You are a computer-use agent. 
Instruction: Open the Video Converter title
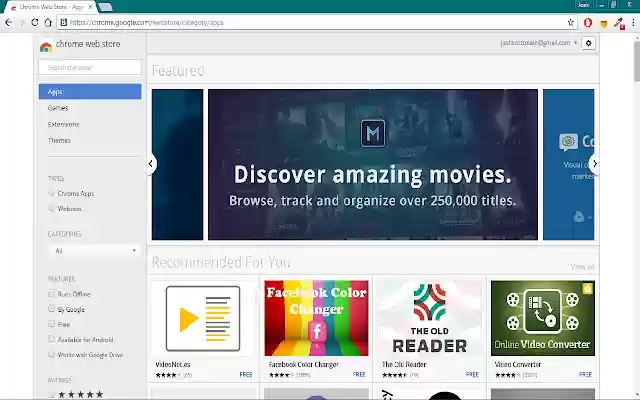click(518, 364)
